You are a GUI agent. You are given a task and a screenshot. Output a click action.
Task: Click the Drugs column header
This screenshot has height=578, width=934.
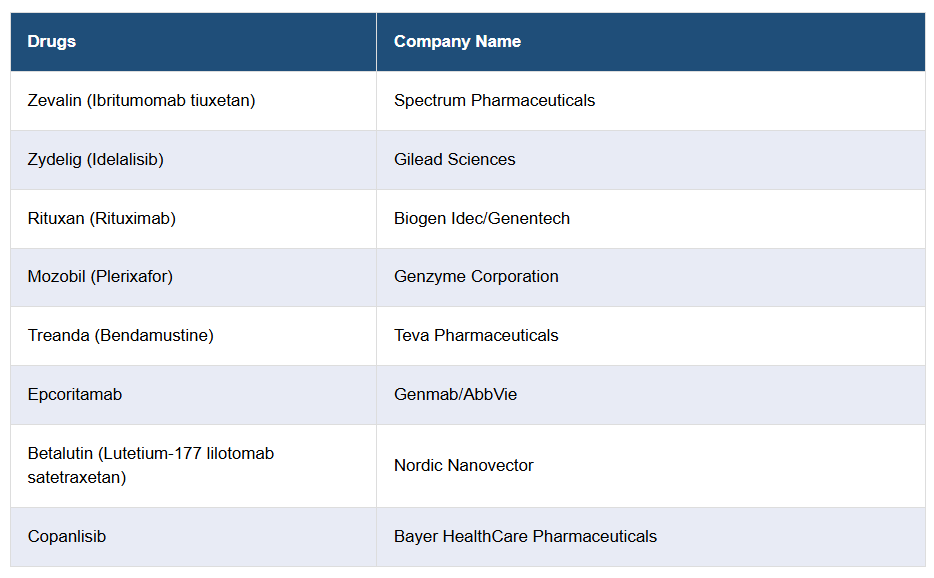52,42
